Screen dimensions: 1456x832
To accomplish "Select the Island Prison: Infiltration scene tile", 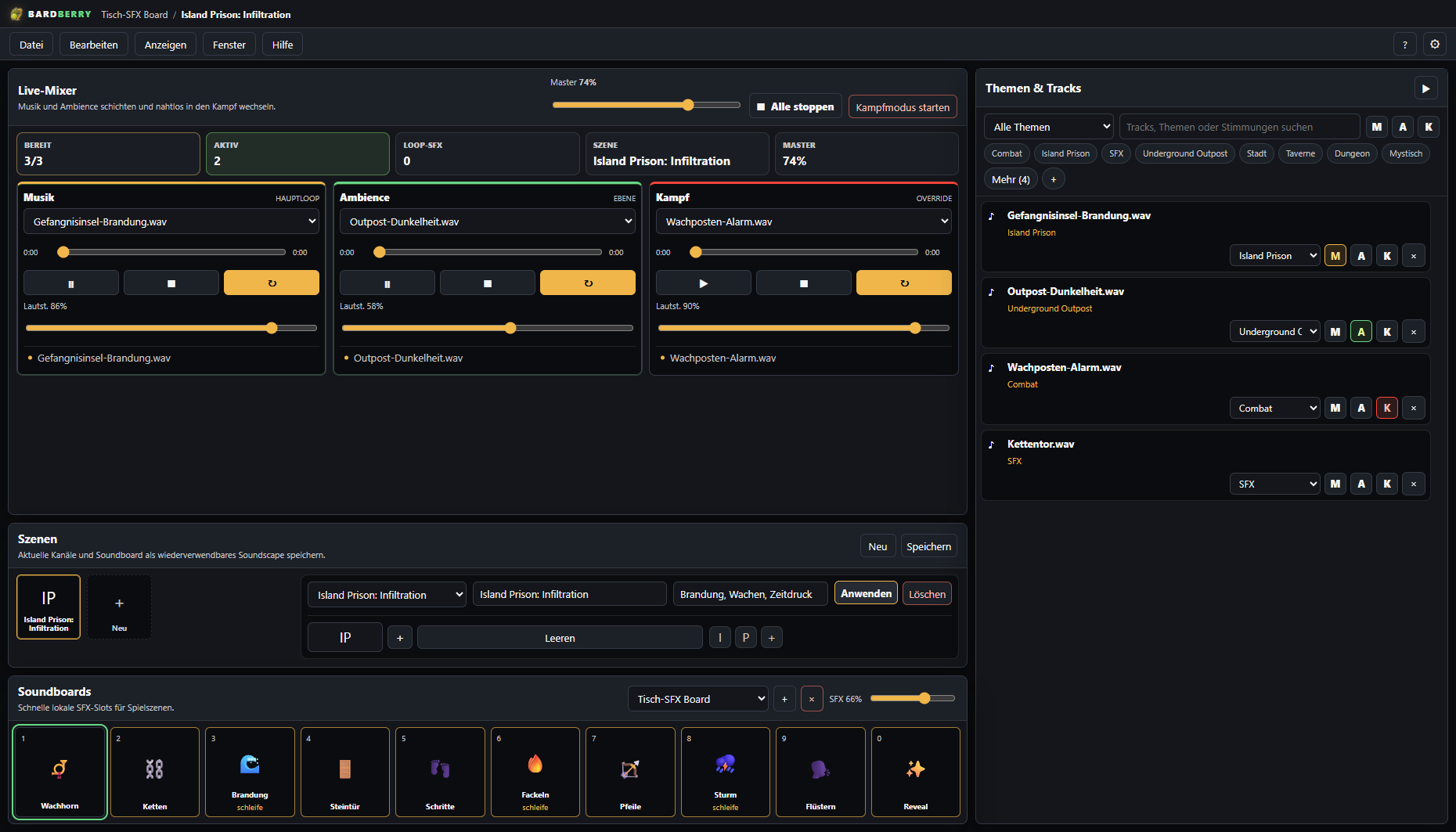I will (x=49, y=607).
